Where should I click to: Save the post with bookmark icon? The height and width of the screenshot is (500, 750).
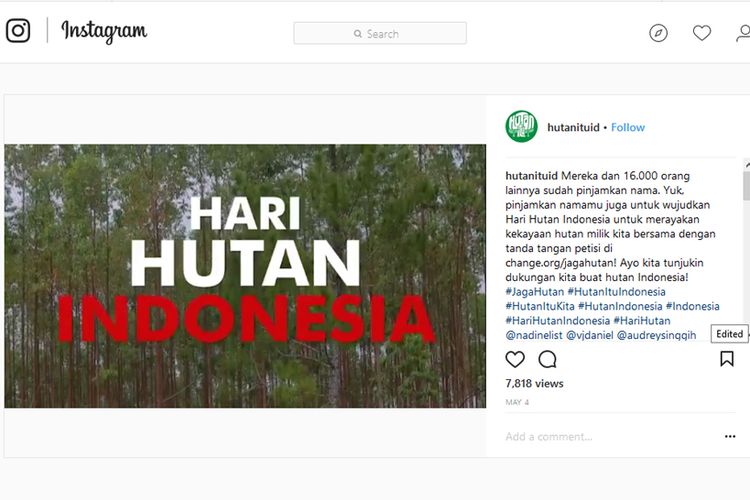pos(727,359)
